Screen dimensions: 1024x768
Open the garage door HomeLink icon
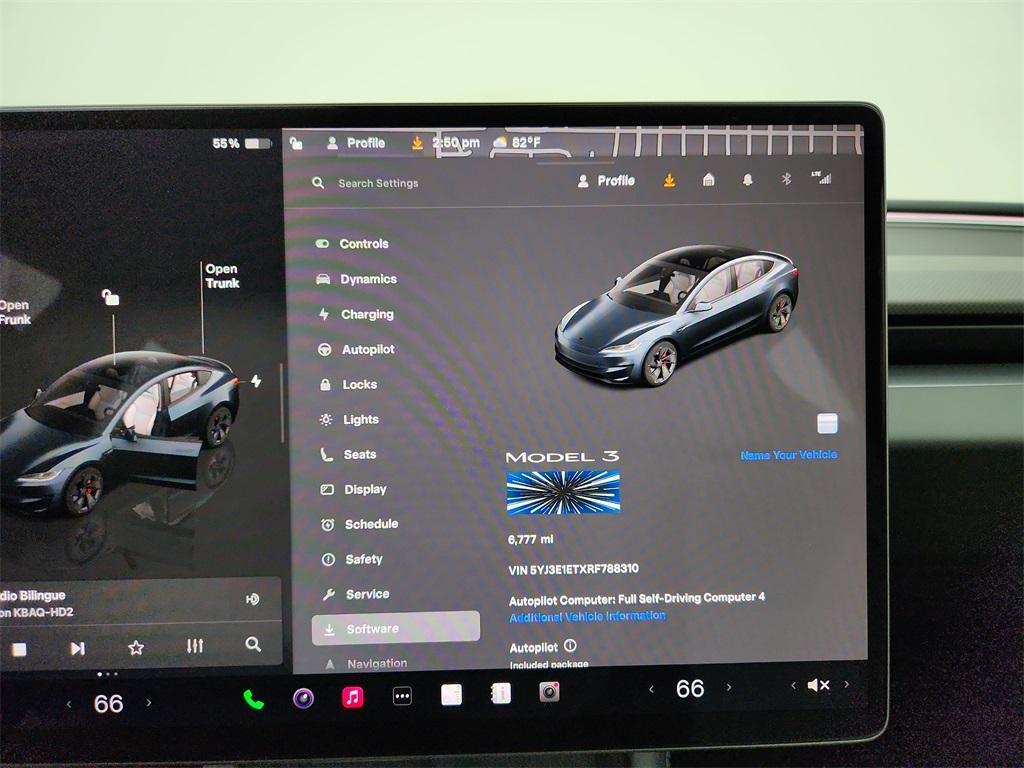(x=709, y=179)
